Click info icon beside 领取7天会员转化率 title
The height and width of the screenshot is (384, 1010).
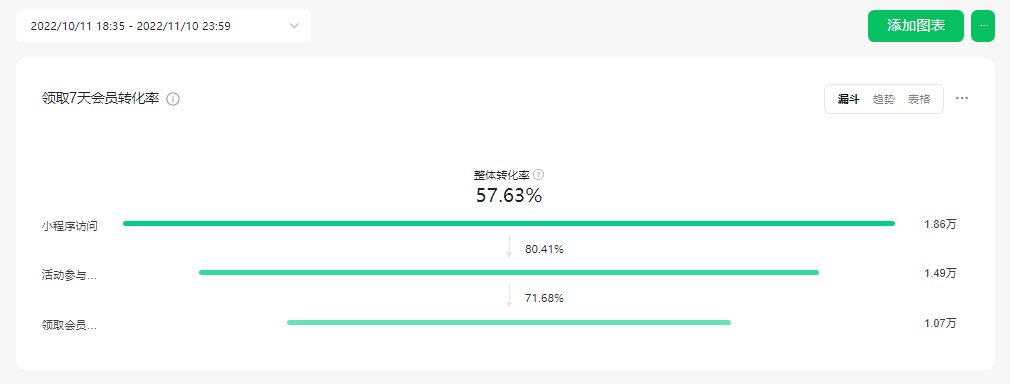(x=173, y=99)
